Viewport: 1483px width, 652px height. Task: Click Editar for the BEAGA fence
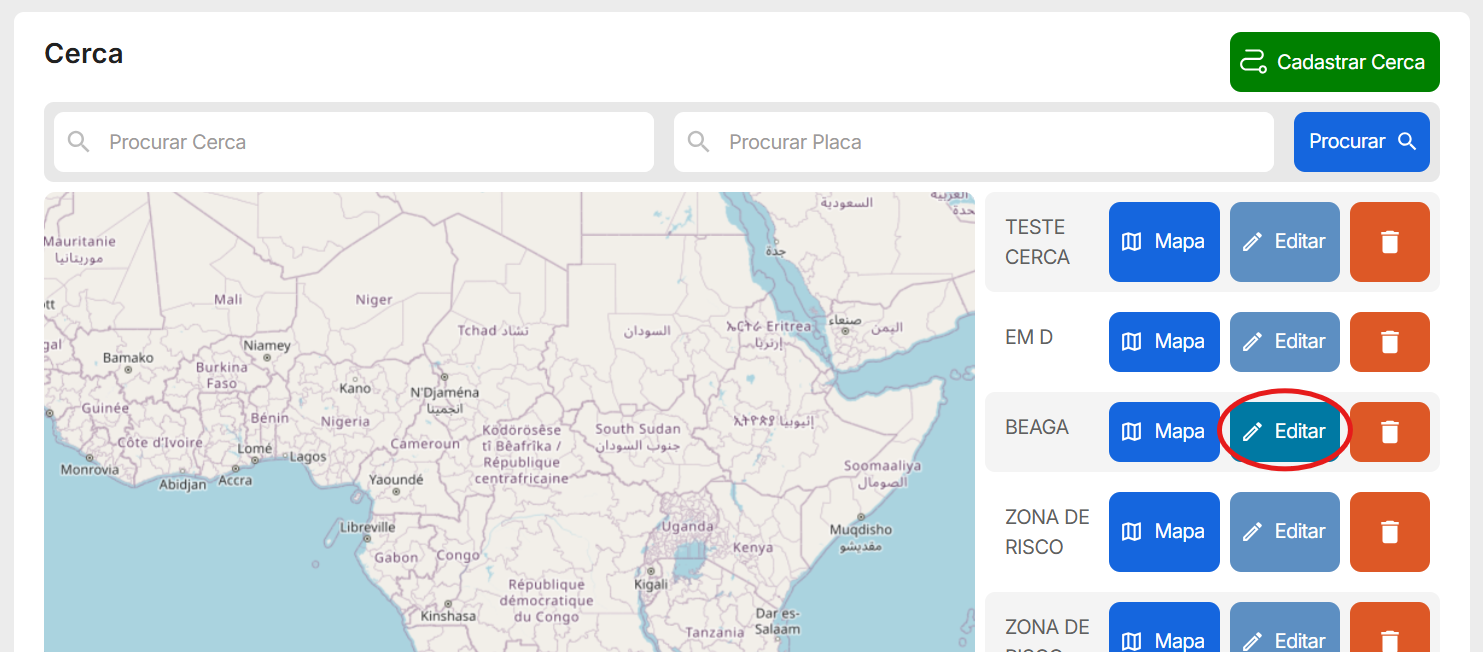click(1284, 432)
